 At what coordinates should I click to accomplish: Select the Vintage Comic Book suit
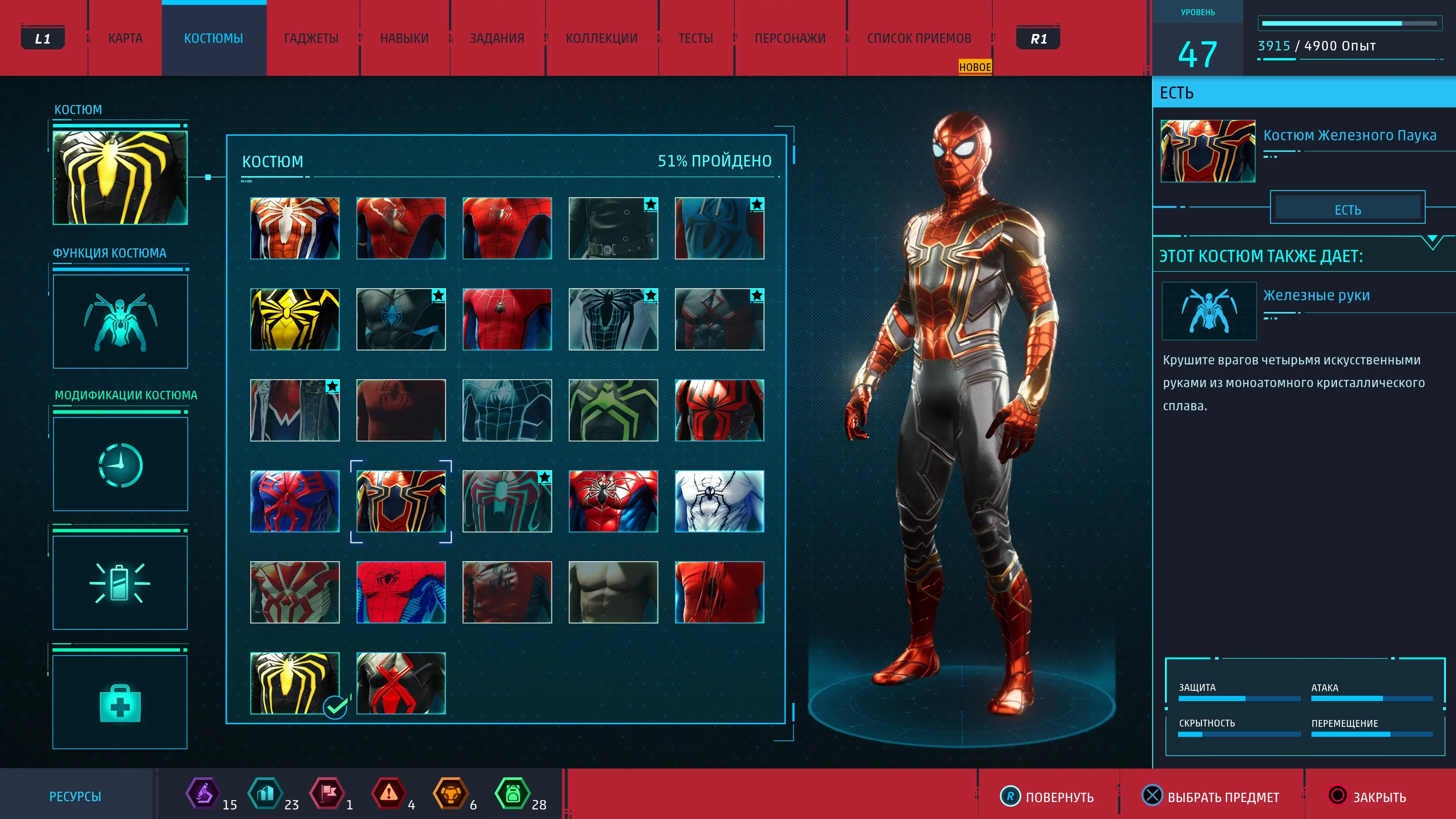coord(401,592)
